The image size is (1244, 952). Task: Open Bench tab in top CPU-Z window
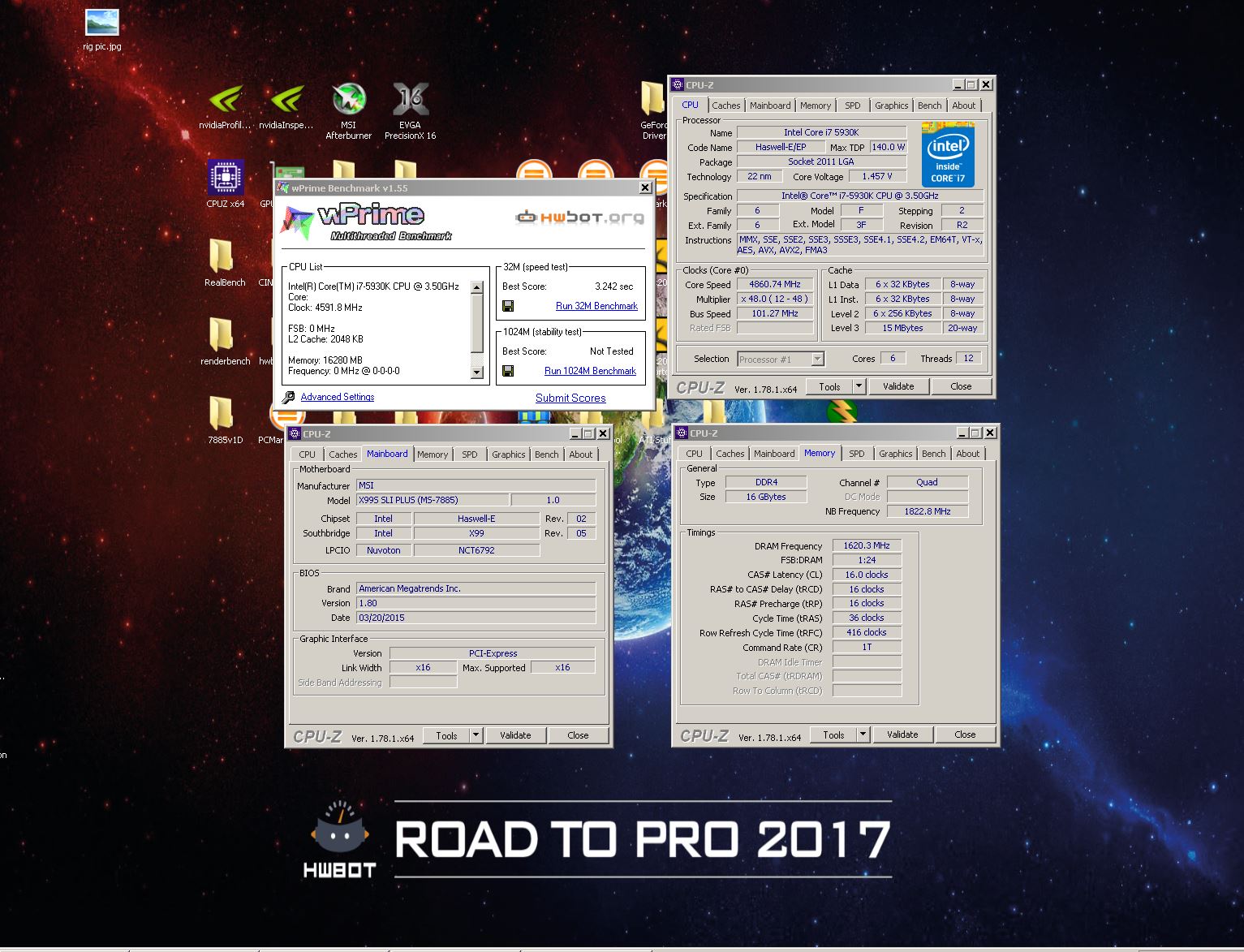(x=930, y=106)
